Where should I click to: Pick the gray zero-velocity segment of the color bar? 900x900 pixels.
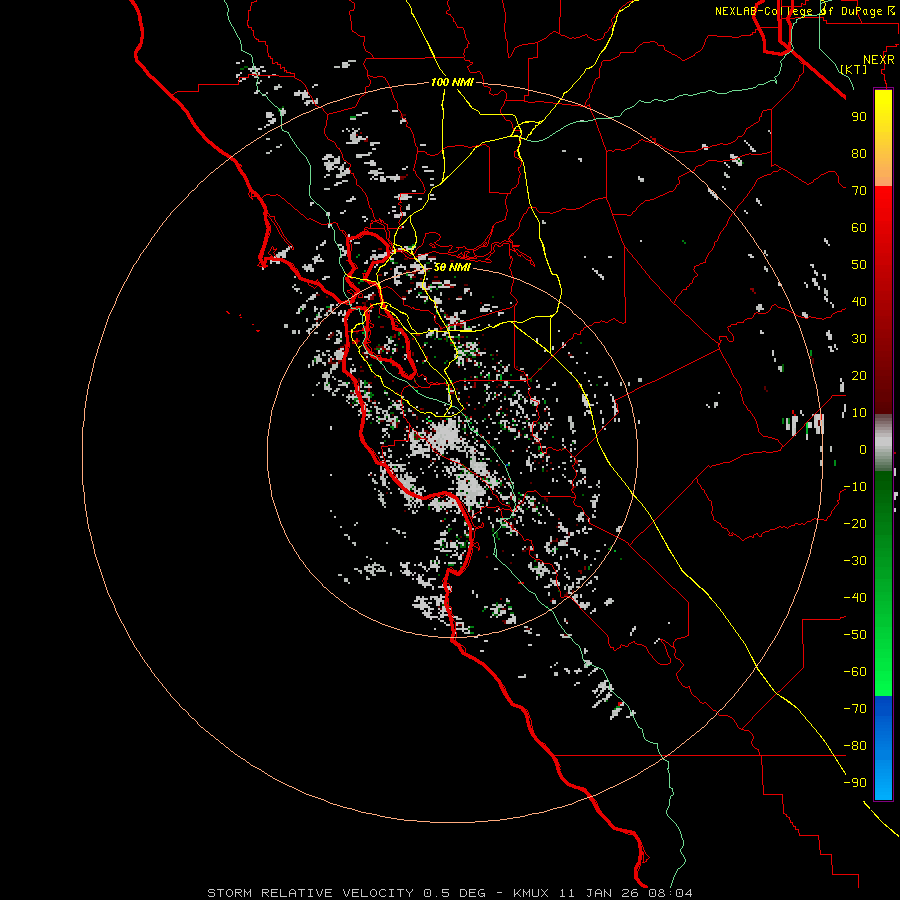[883, 443]
